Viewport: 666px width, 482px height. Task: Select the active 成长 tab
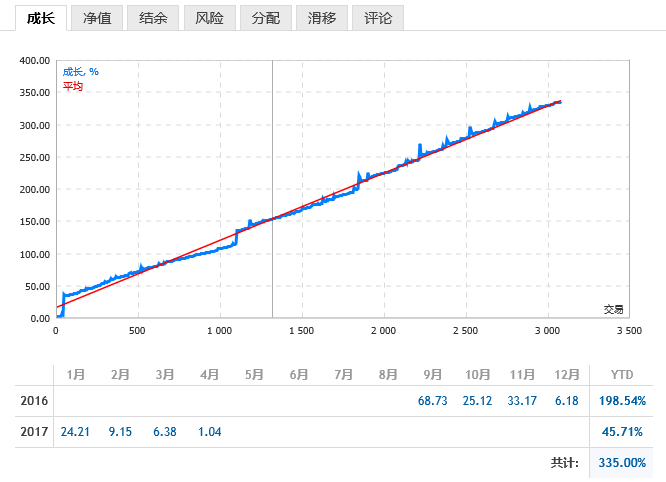41,18
